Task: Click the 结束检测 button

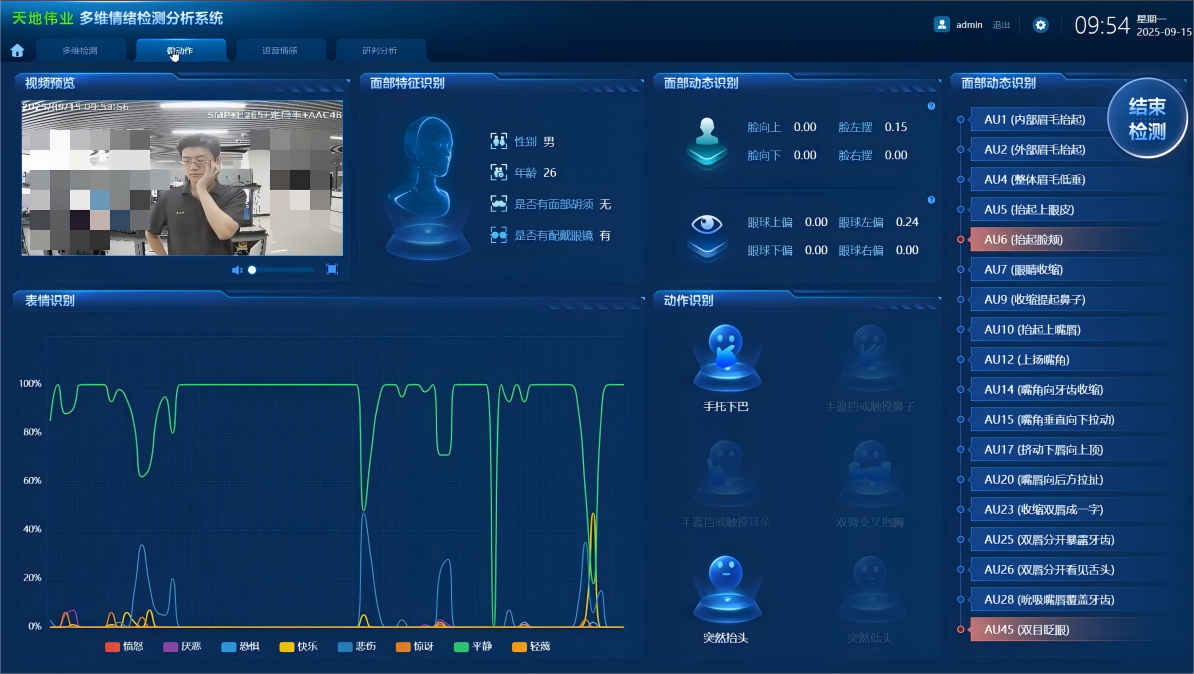Action: 1147,118
